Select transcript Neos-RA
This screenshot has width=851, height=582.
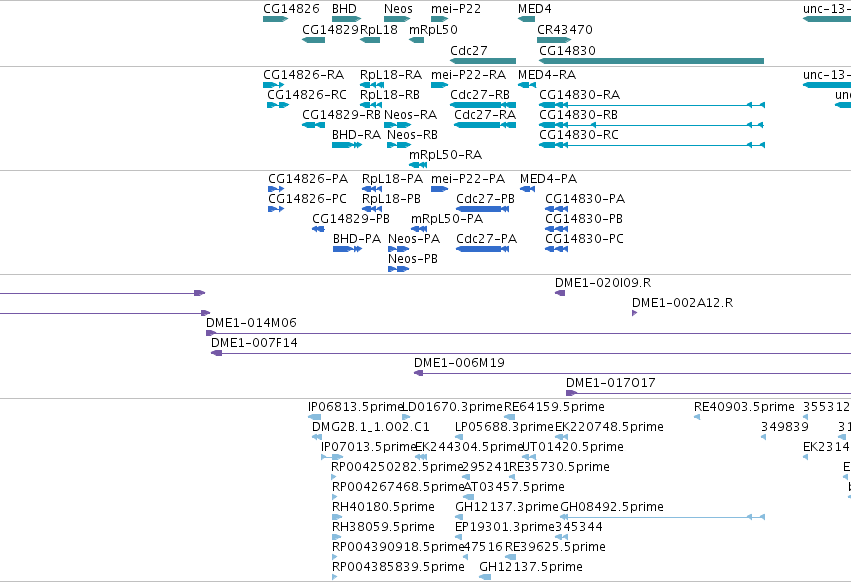click(410, 115)
